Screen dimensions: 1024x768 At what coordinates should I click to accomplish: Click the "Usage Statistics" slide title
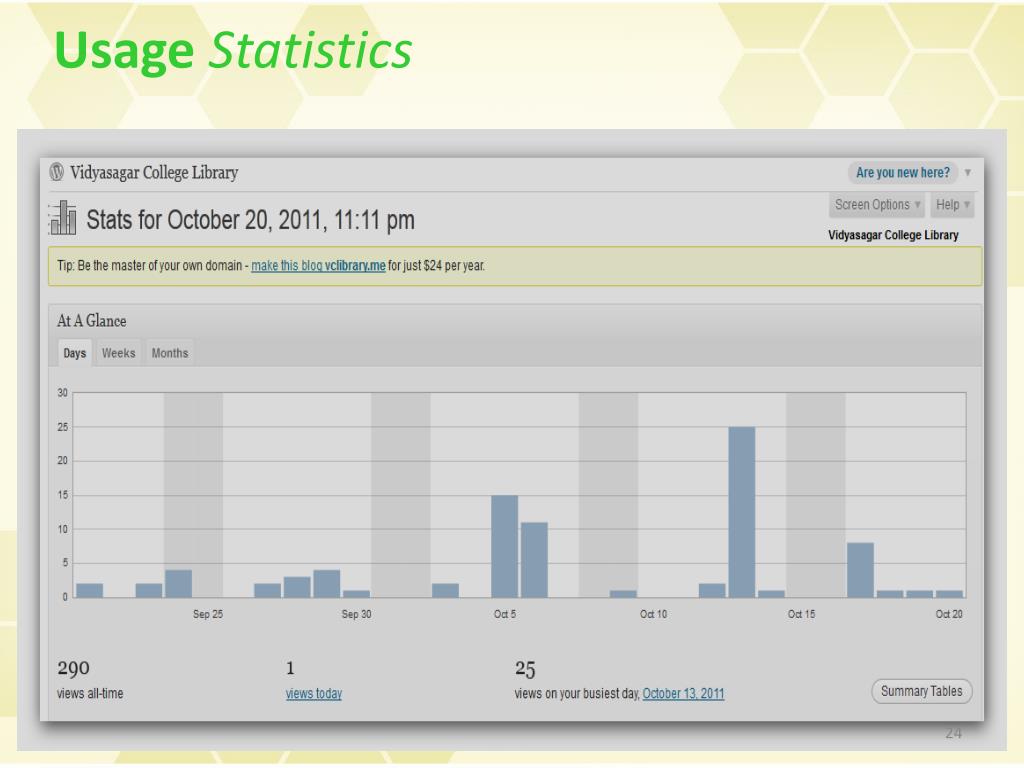[233, 52]
